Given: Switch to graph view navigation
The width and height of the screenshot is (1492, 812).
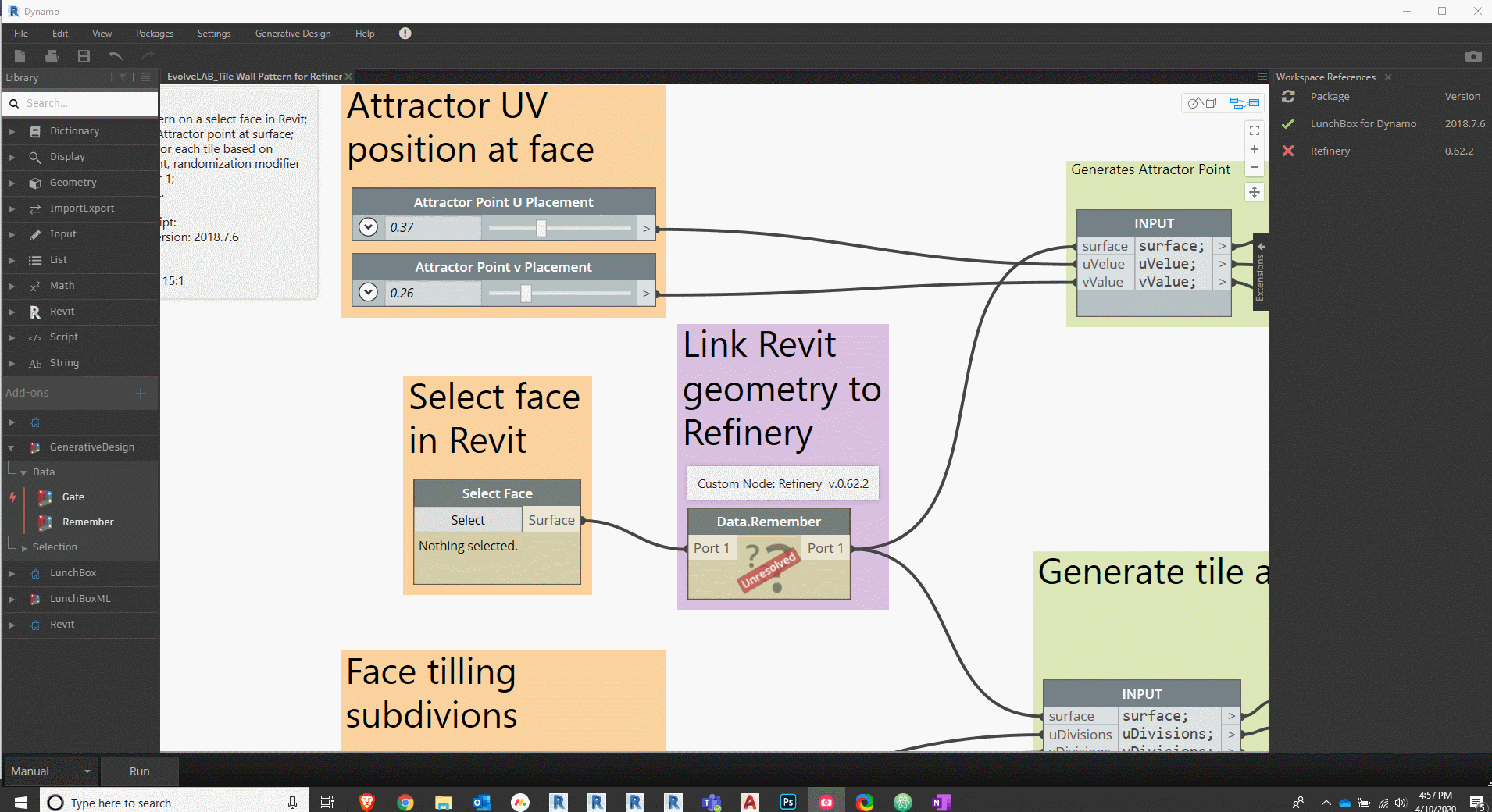Looking at the screenshot, I should click(1244, 102).
